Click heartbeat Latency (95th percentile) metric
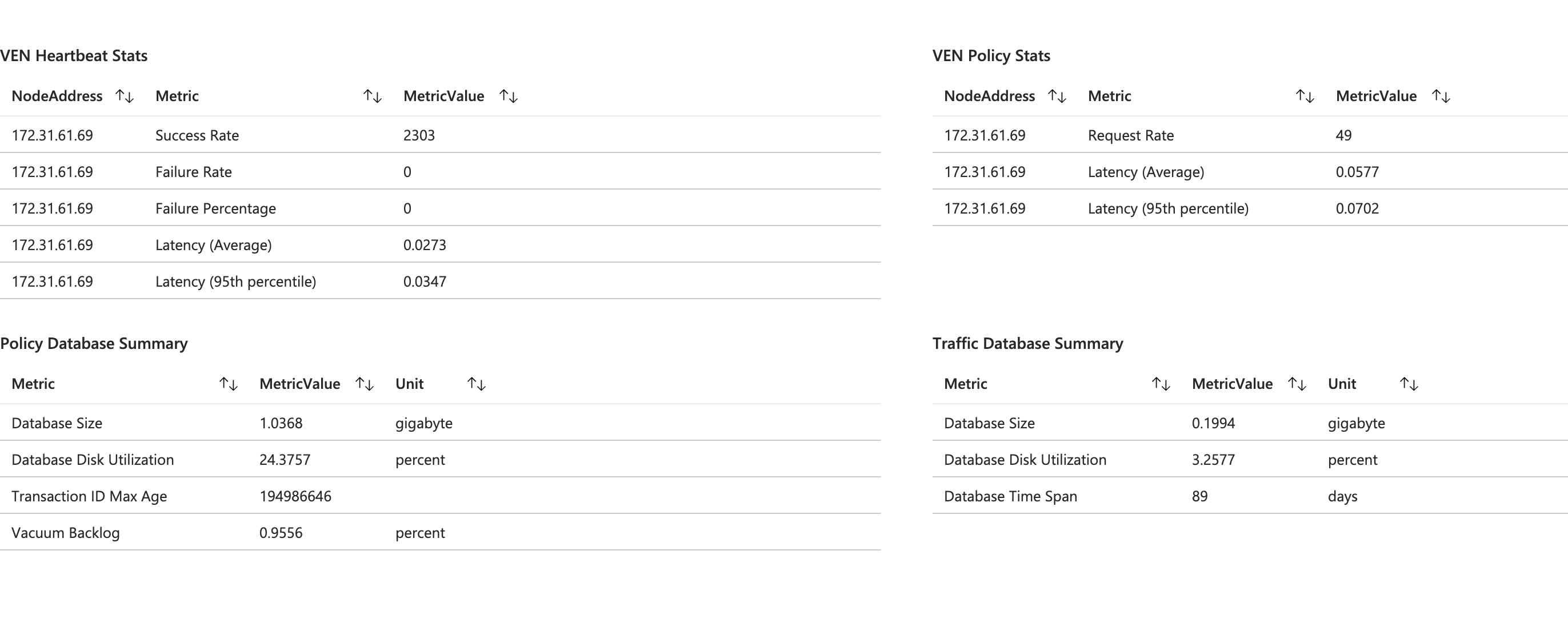The height and width of the screenshot is (627, 1568). coord(235,282)
